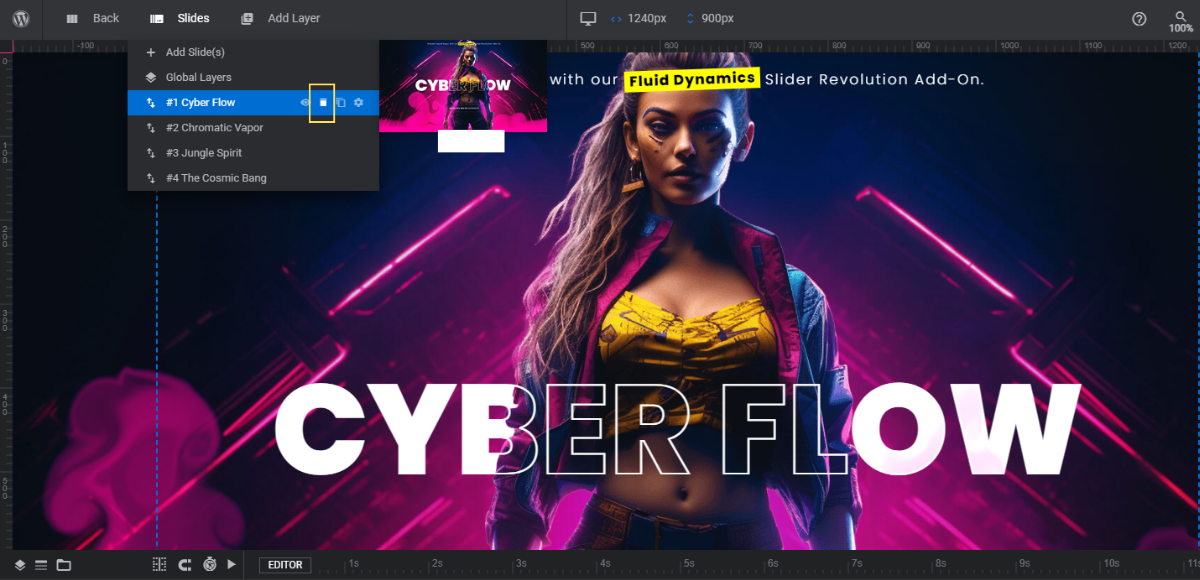Toggle visibility of the Cyber Flow slide

(x=305, y=102)
